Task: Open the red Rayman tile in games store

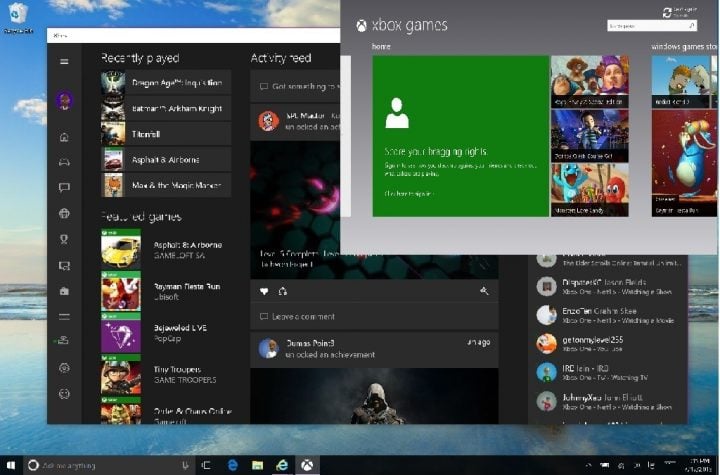Action: tap(684, 163)
